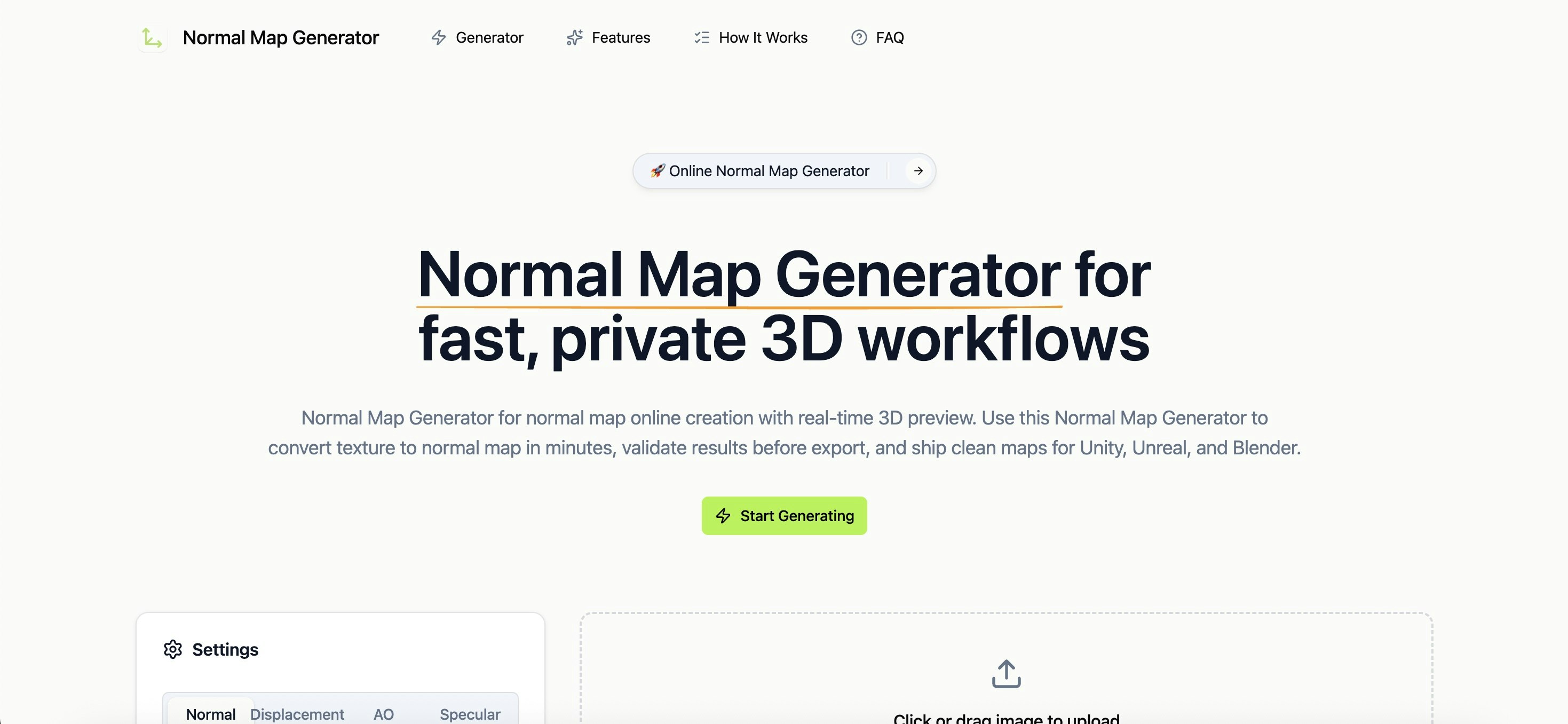Open the AO tab
The height and width of the screenshot is (724, 1568).
click(x=384, y=714)
